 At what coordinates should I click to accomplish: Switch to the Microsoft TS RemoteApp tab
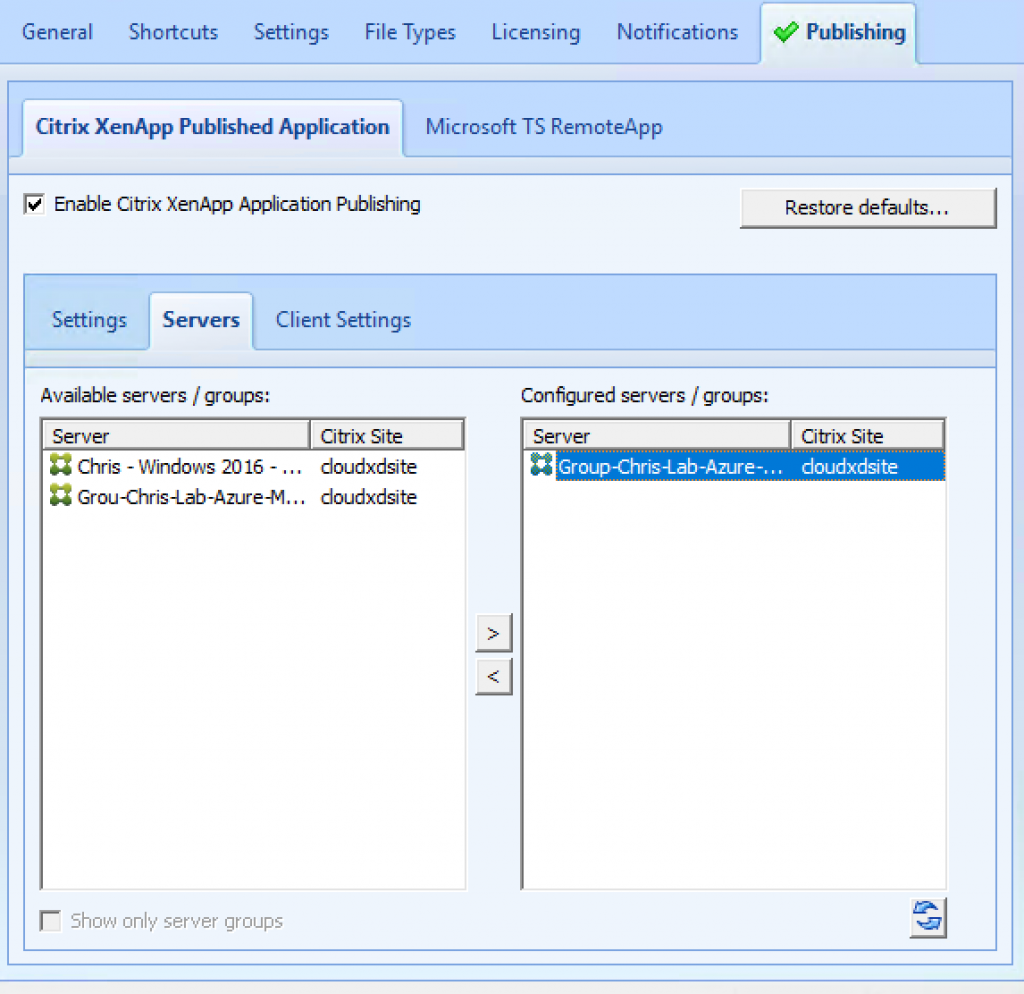click(x=543, y=127)
